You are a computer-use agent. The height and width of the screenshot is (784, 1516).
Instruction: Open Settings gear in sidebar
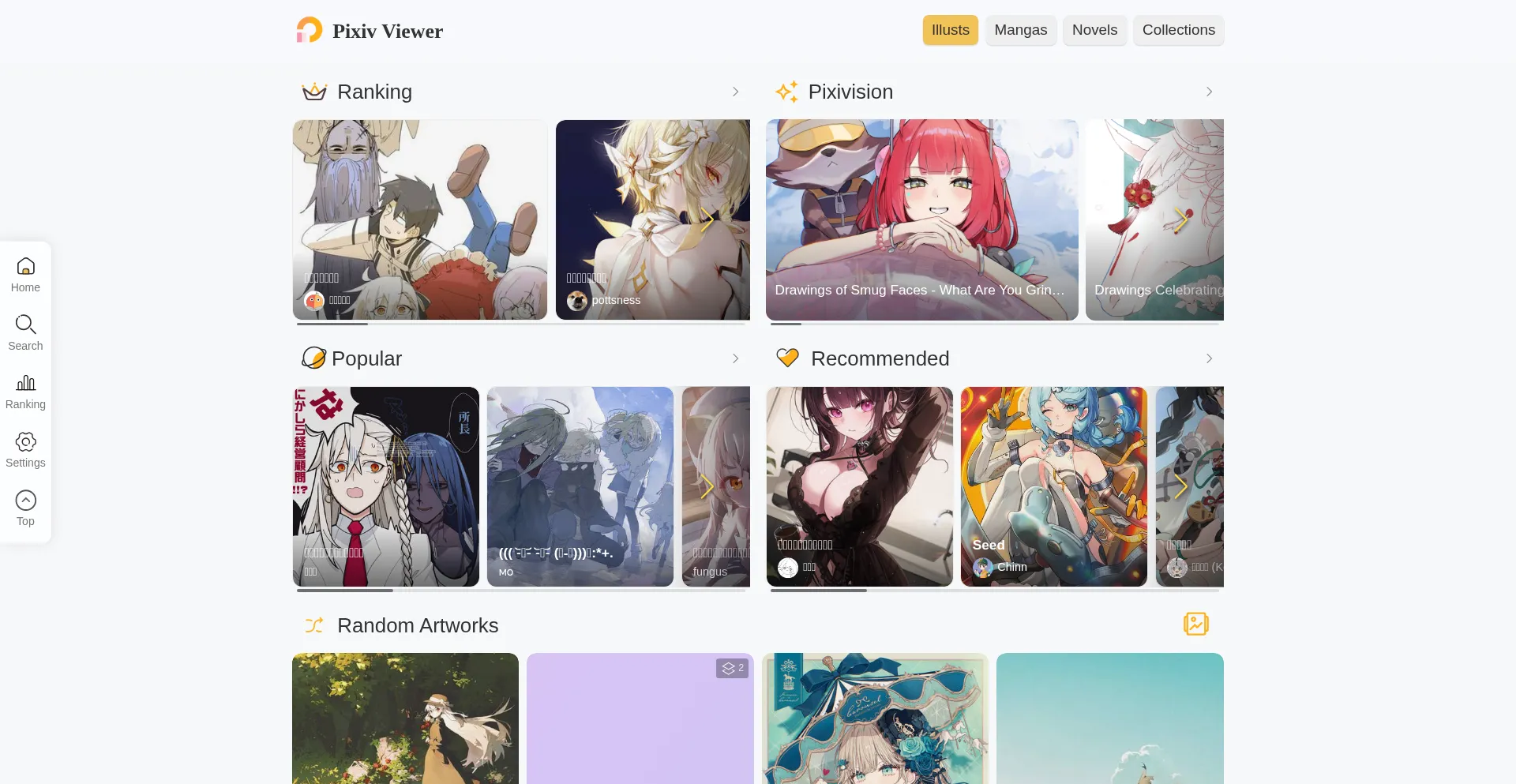(25, 442)
